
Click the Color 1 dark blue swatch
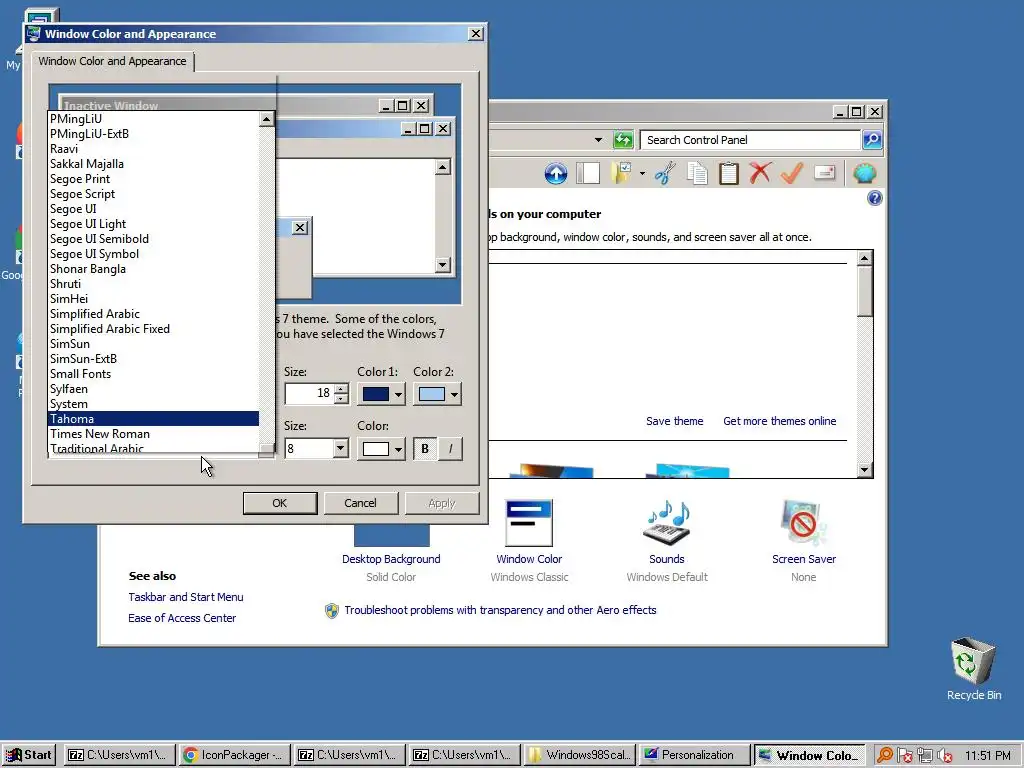pyautogui.click(x=376, y=394)
